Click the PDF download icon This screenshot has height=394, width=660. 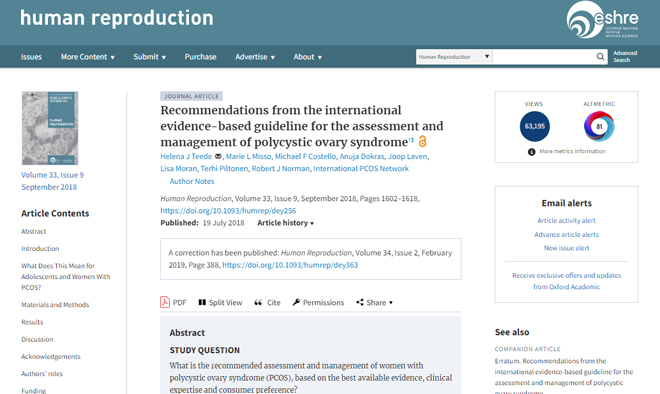coord(165,302)
